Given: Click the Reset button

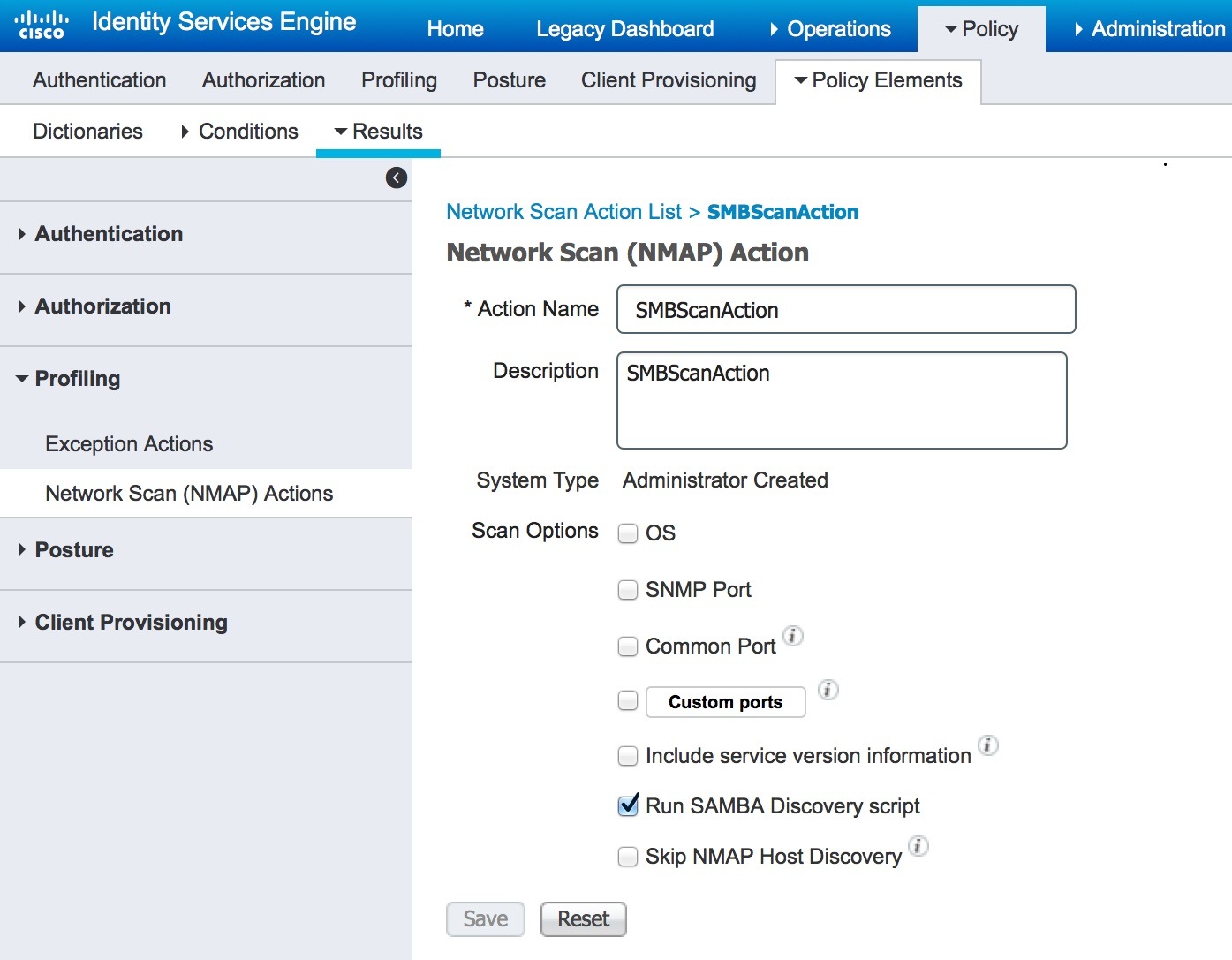Looking at the screenshot, I should (x=584, y=919).
